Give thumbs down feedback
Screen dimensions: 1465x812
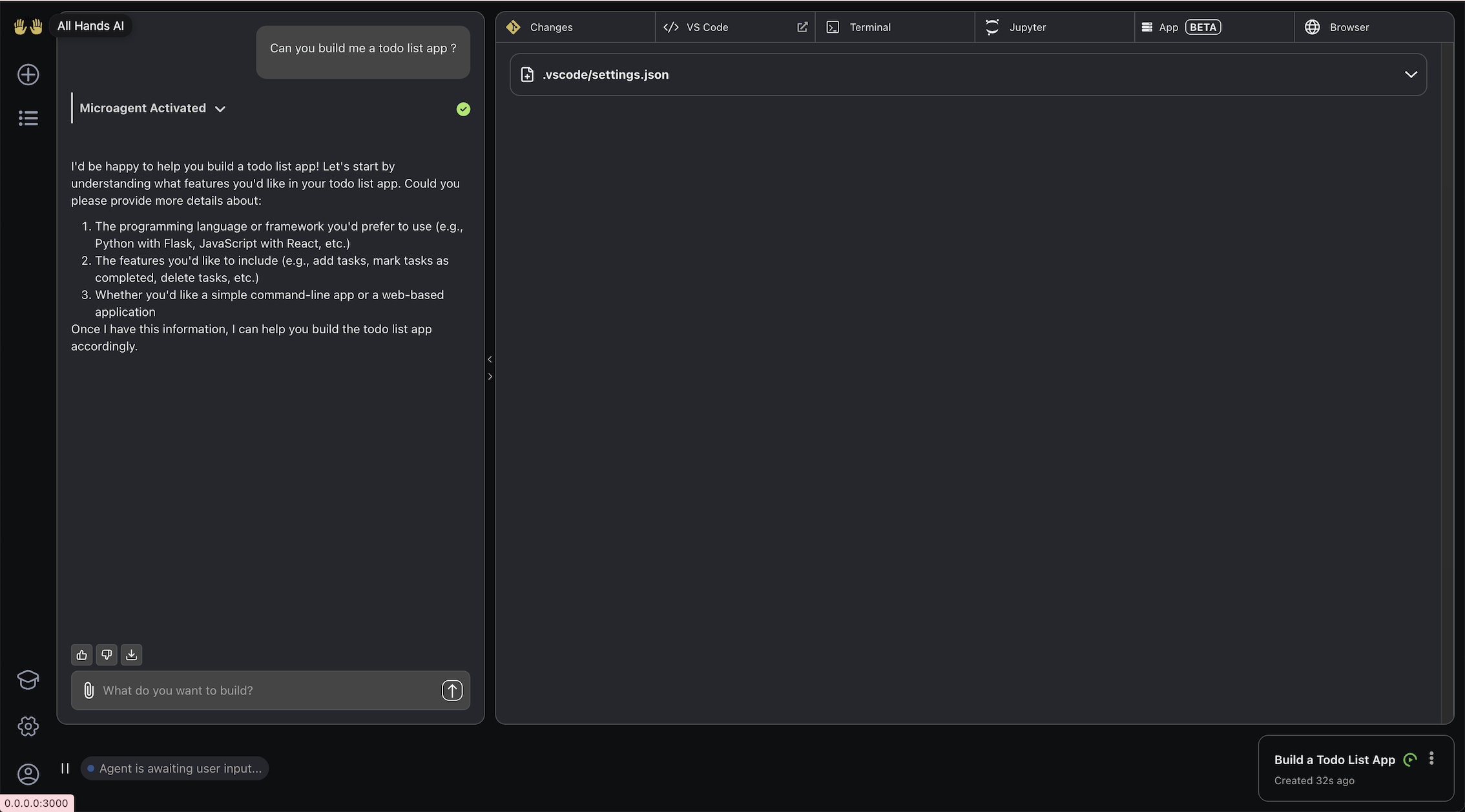pyautogui.click(x=107, y=655)
